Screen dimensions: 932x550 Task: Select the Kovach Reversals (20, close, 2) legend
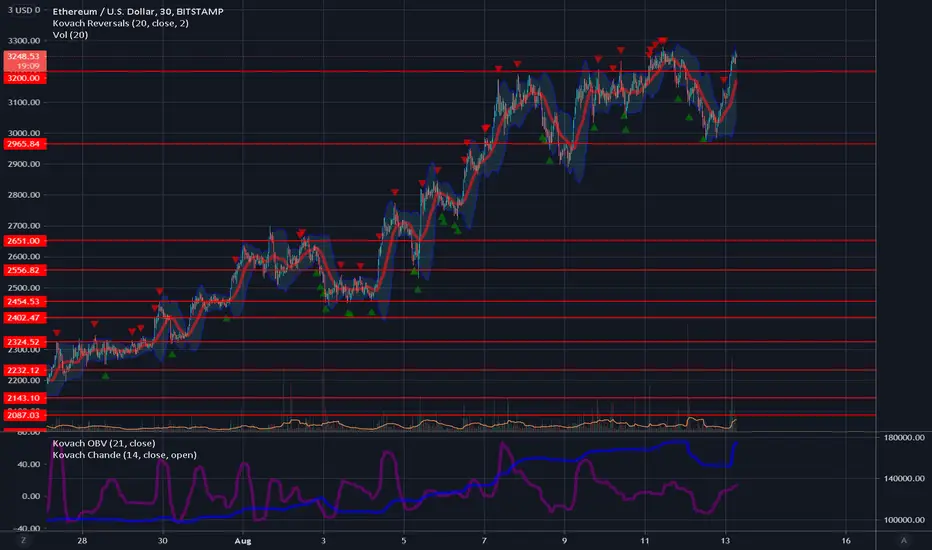121,23
